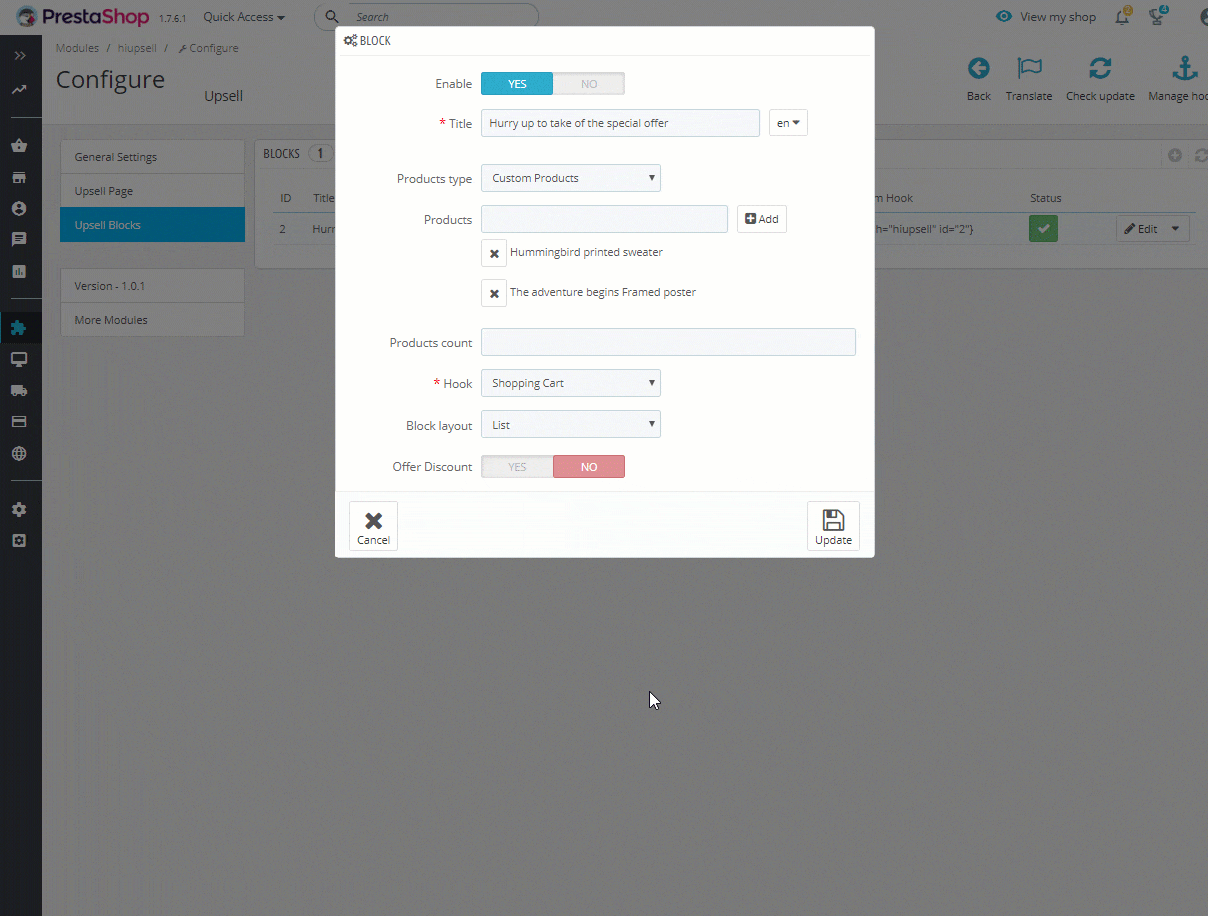Click the Version - 1.0.1 item

(x=152, y=286)
